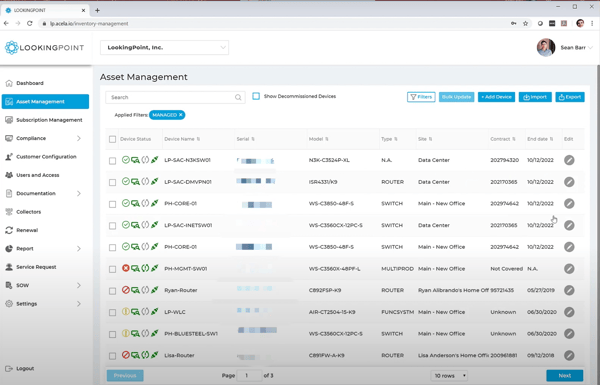Toggle the select-all header checkbox
Image resolution: width=600 pixels, height=385 pixels.
coord(112,139)
